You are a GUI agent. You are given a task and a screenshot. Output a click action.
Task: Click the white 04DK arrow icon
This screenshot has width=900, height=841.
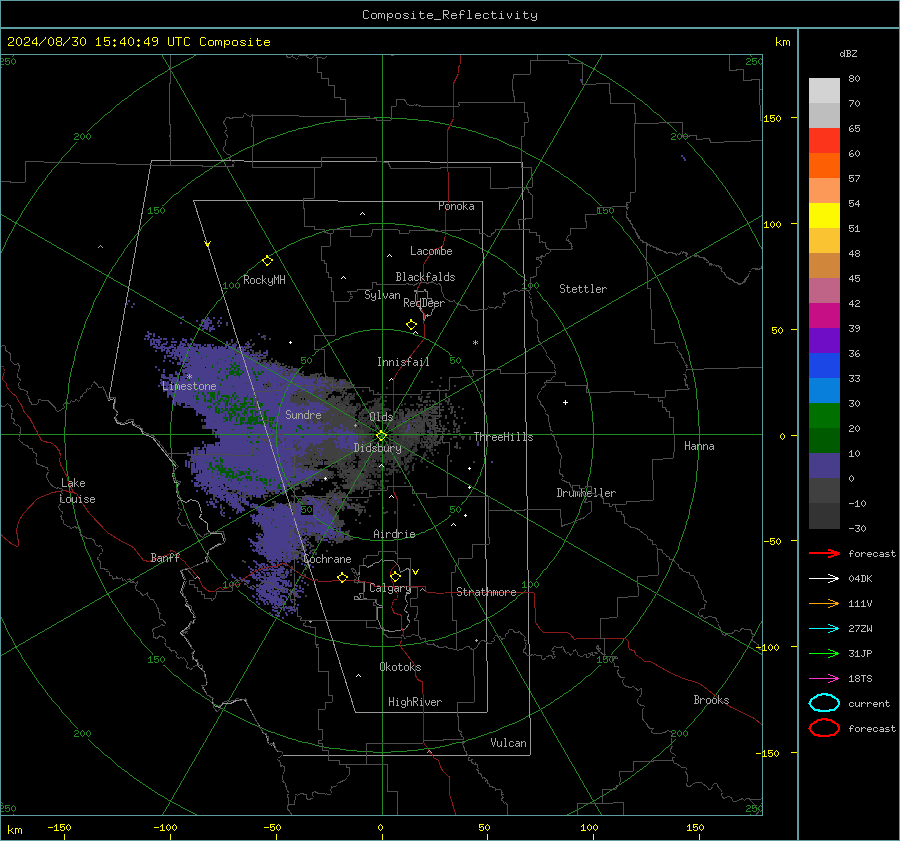click(824, 578)
